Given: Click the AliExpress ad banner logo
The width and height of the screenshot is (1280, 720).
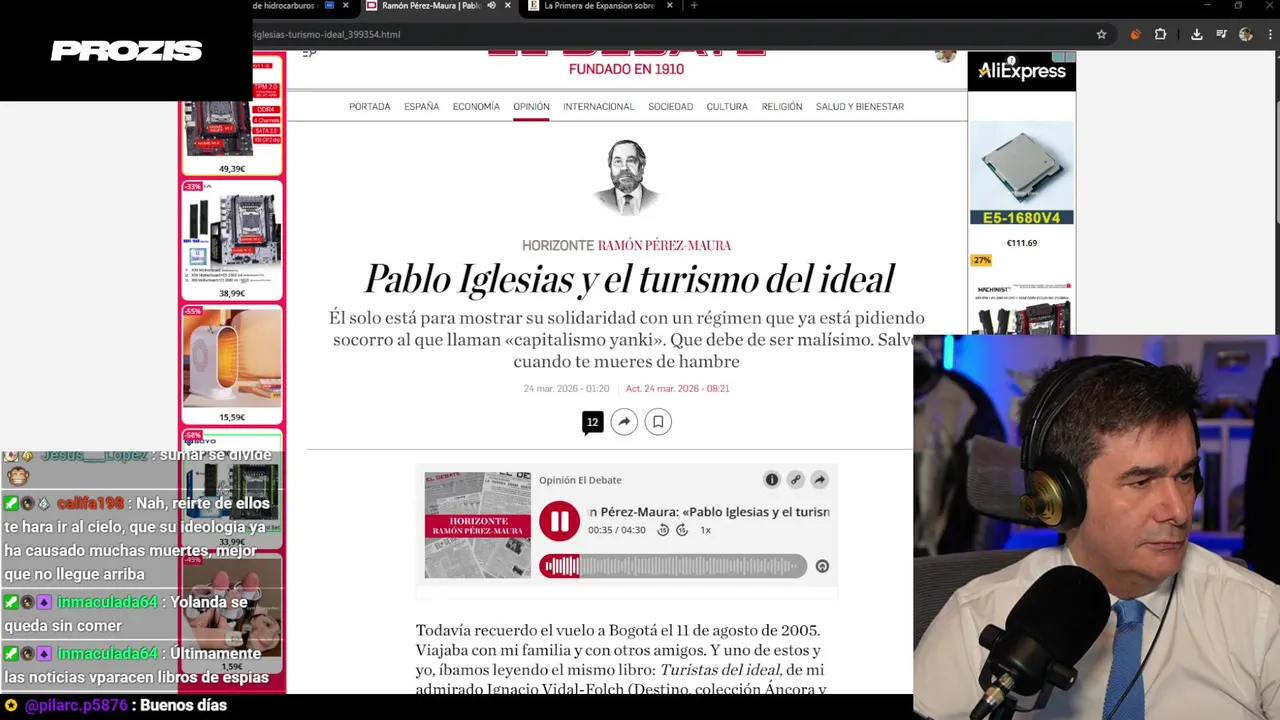Looking at the screenshot, I should 1021,71.
